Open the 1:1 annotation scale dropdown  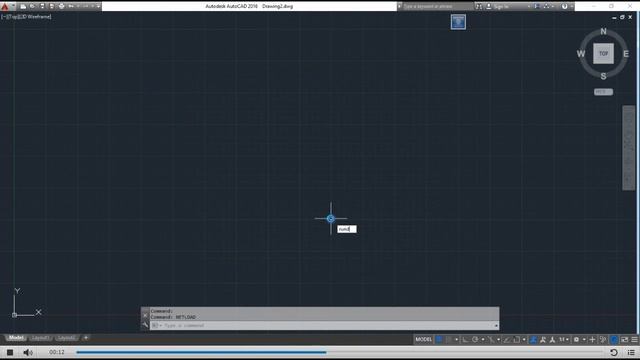tap(564, 339)
